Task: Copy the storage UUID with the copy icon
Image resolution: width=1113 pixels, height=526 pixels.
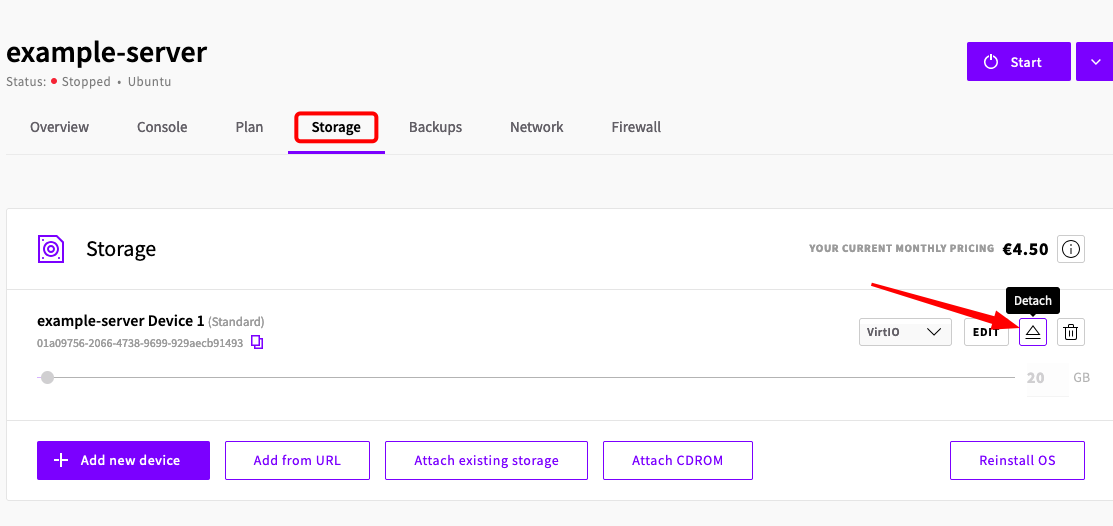Action: (258, 343)
